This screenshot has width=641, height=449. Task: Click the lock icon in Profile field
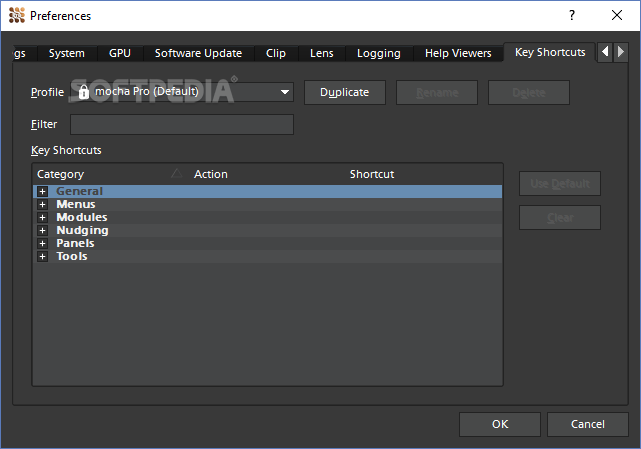tap(83, 92)
